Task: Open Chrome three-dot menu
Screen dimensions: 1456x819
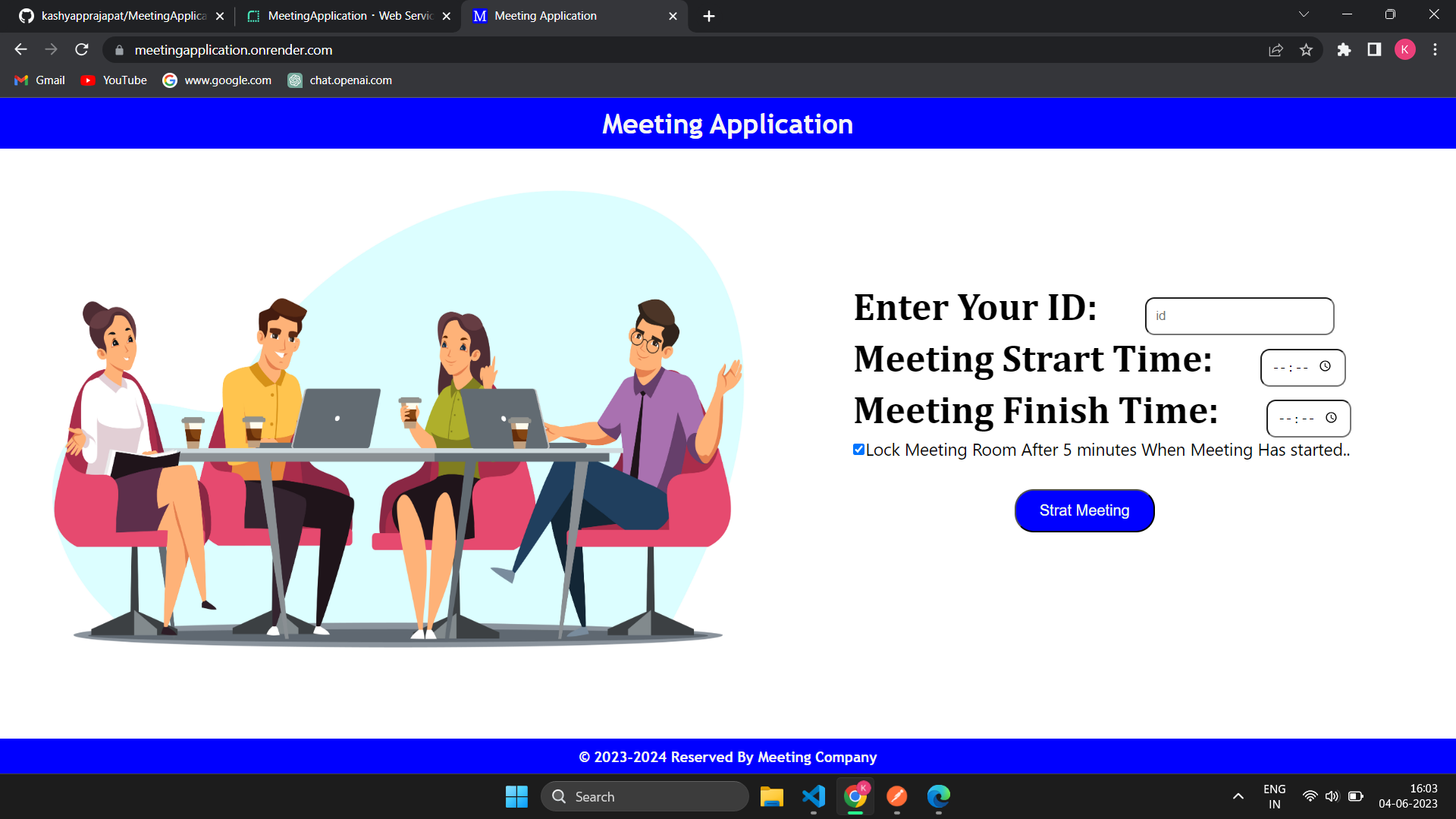Action: coord(1435,50)
